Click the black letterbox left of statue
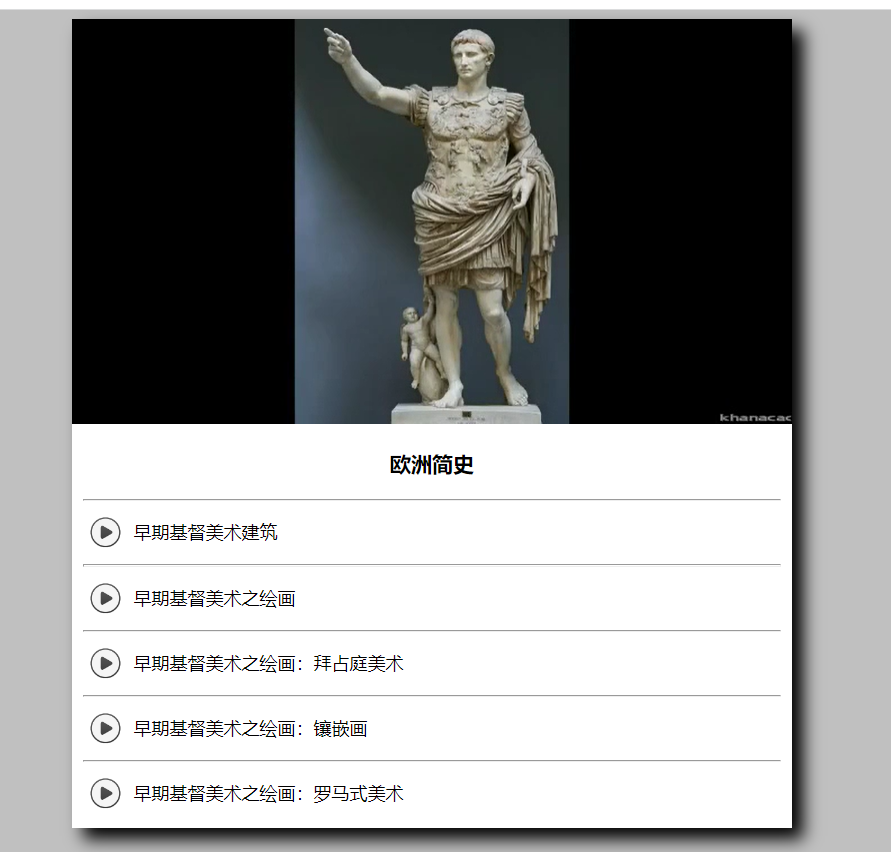The image size is (891, 852). (183, 222)
